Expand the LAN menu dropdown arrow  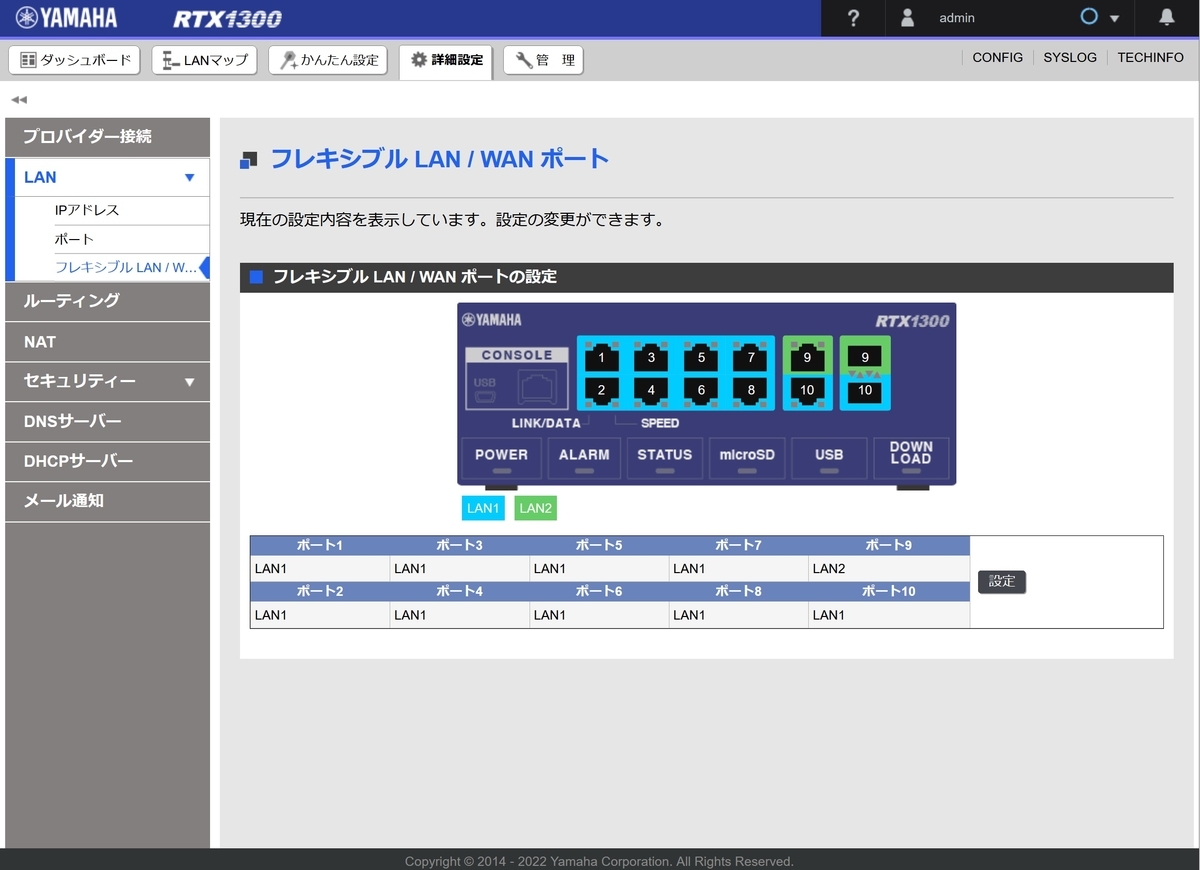pyautogui.click(x=188, y=177)
